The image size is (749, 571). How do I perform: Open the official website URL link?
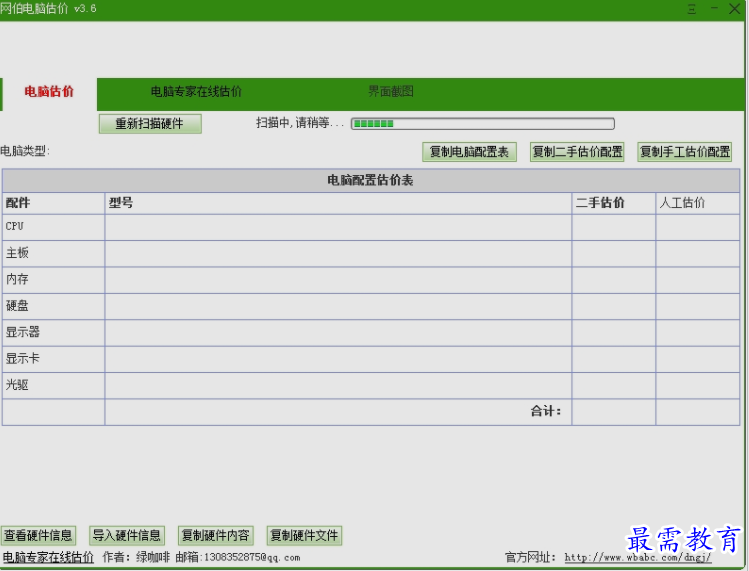tap(638, 557)
